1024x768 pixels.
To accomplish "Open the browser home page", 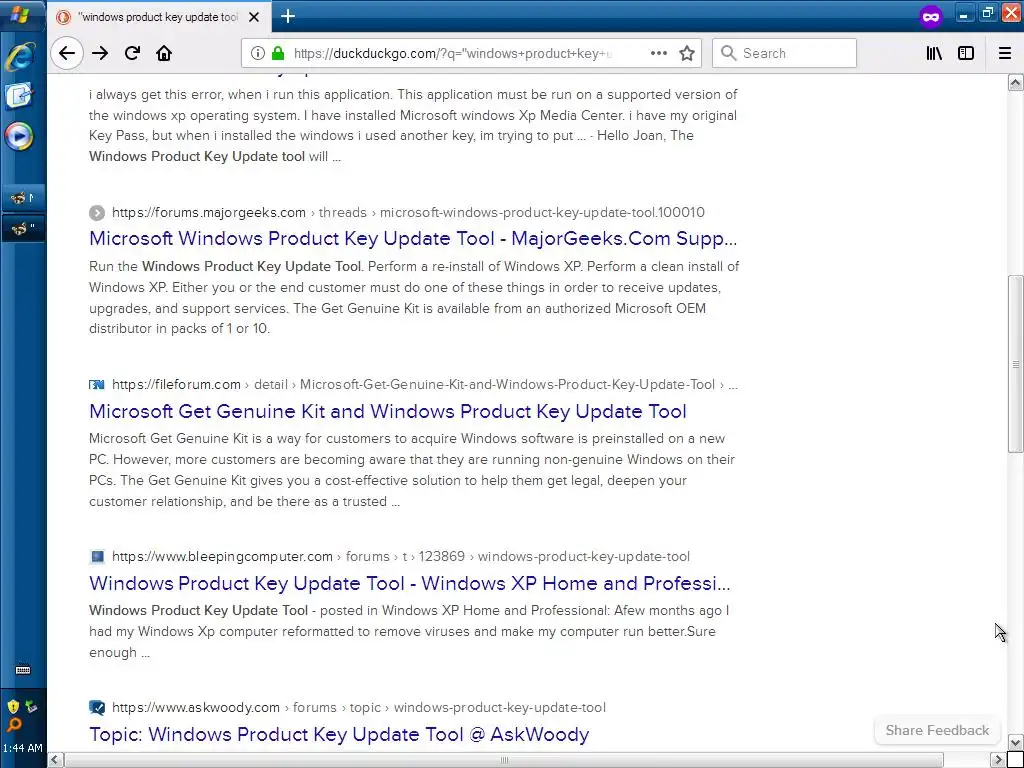I will click(x=164, y=53).
